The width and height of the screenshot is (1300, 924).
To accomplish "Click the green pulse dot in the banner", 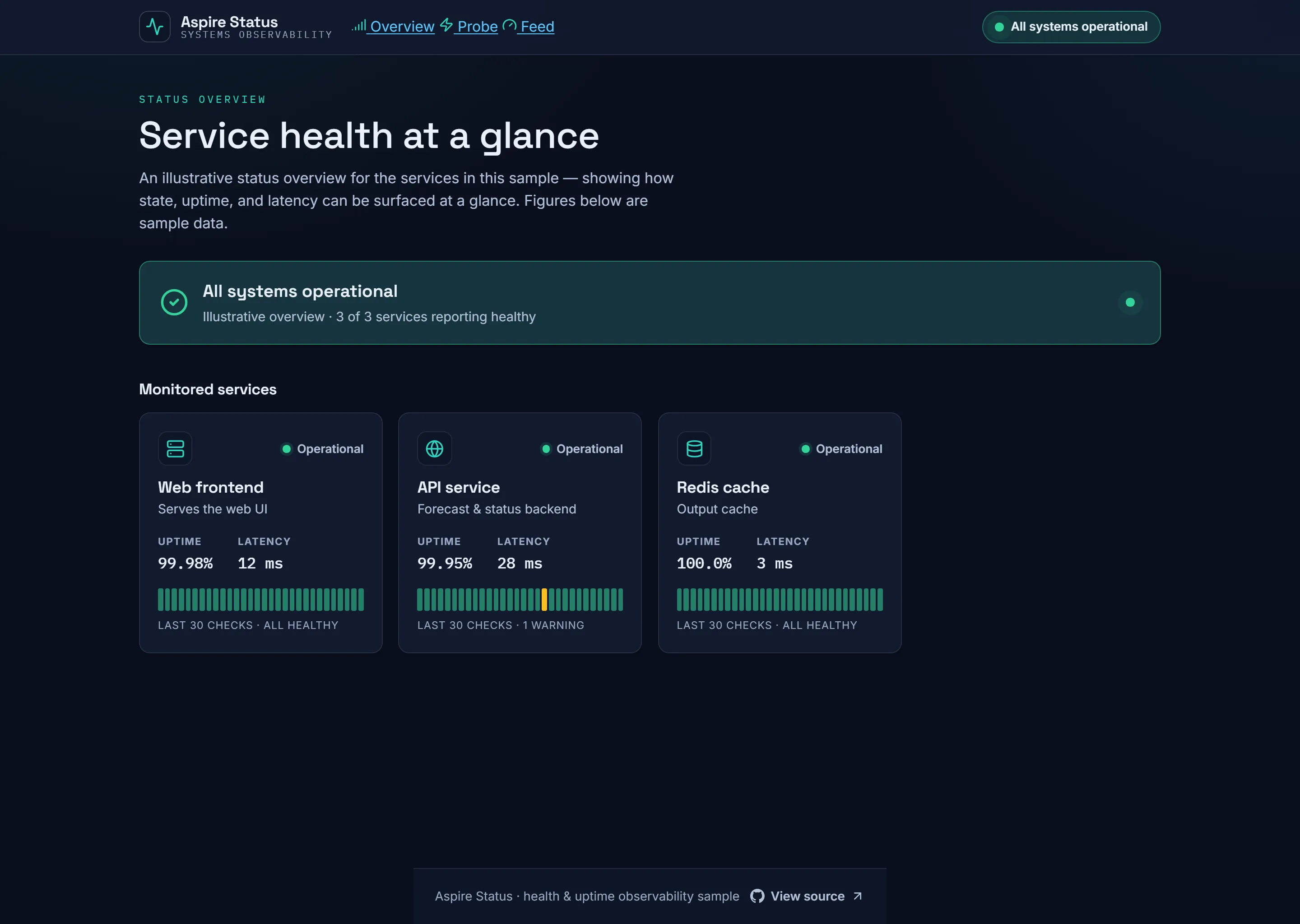I will click(1130, 303).
